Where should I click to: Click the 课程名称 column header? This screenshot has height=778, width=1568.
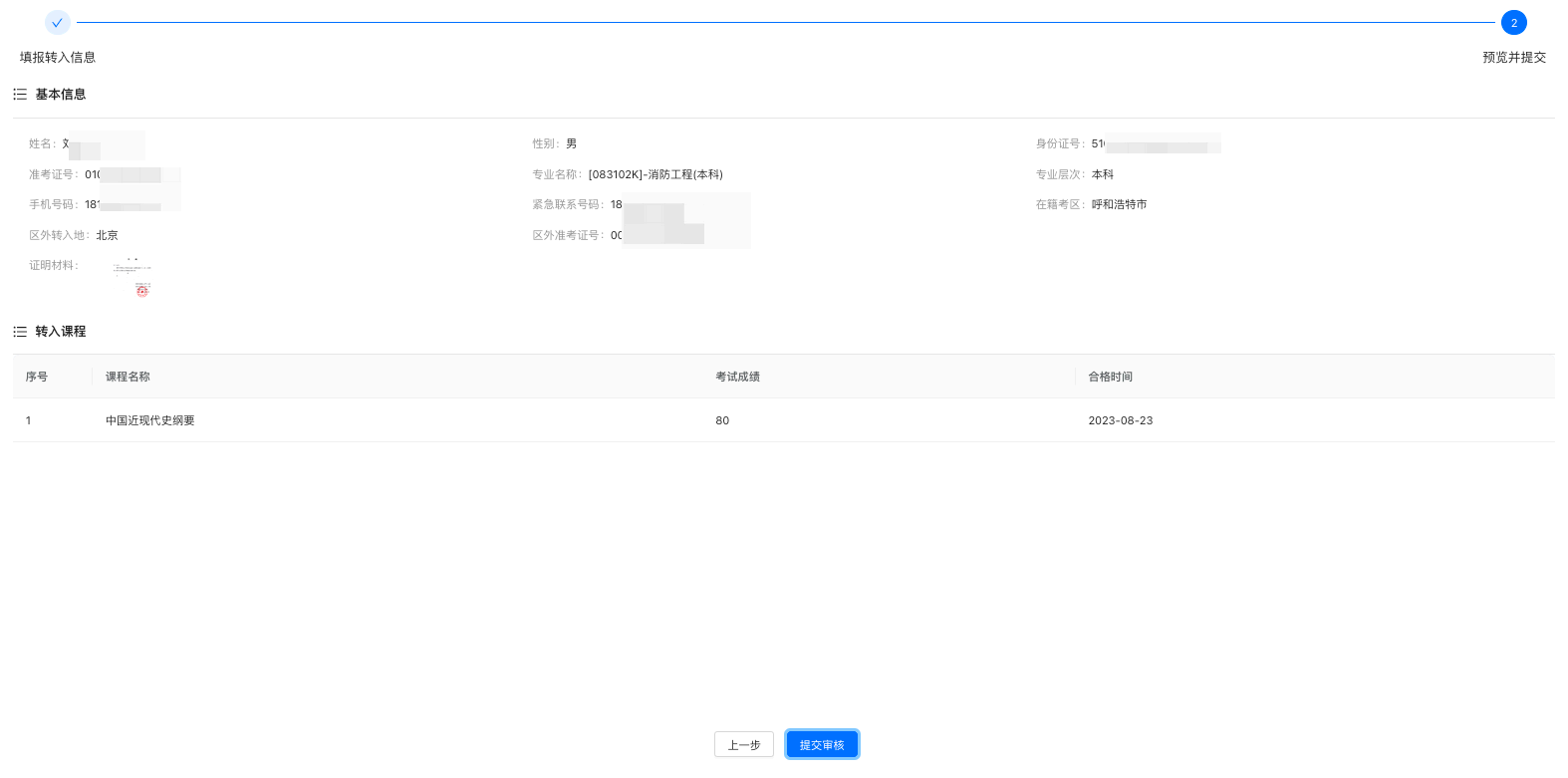128,377
